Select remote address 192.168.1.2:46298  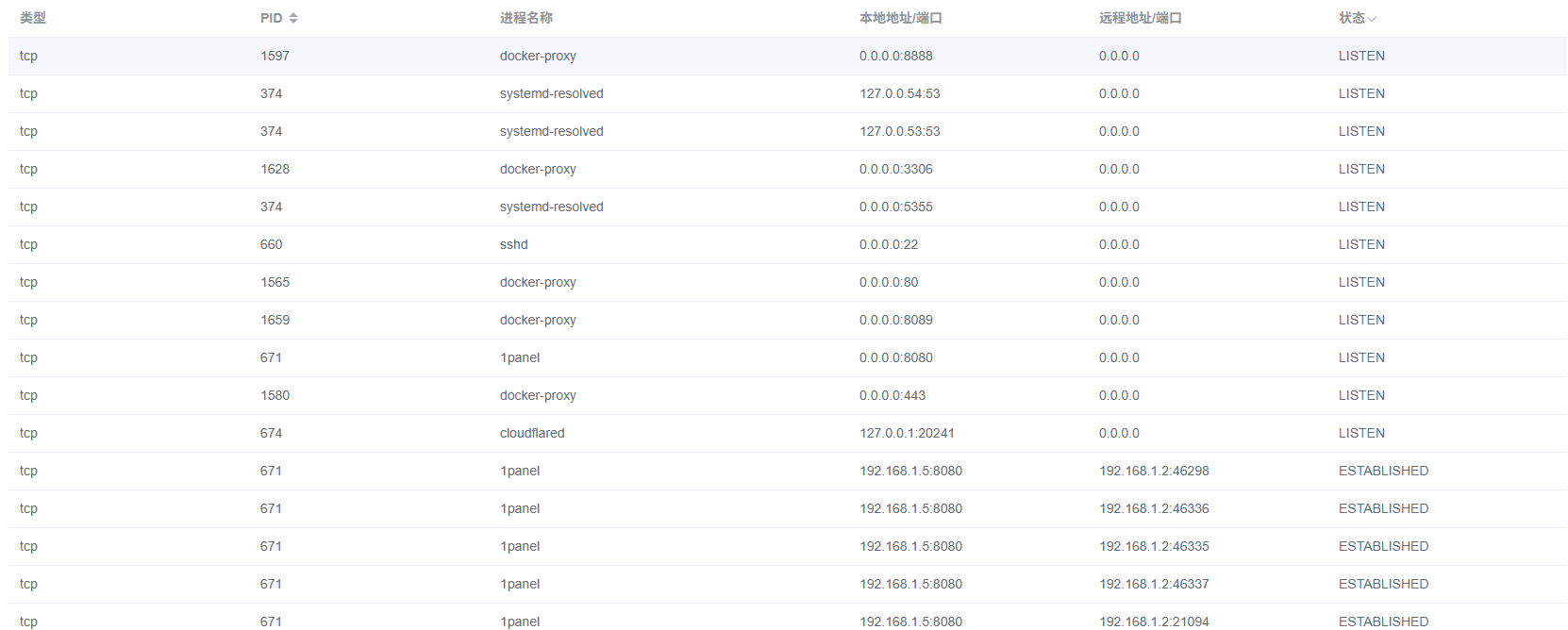(x=1154, y=471)
